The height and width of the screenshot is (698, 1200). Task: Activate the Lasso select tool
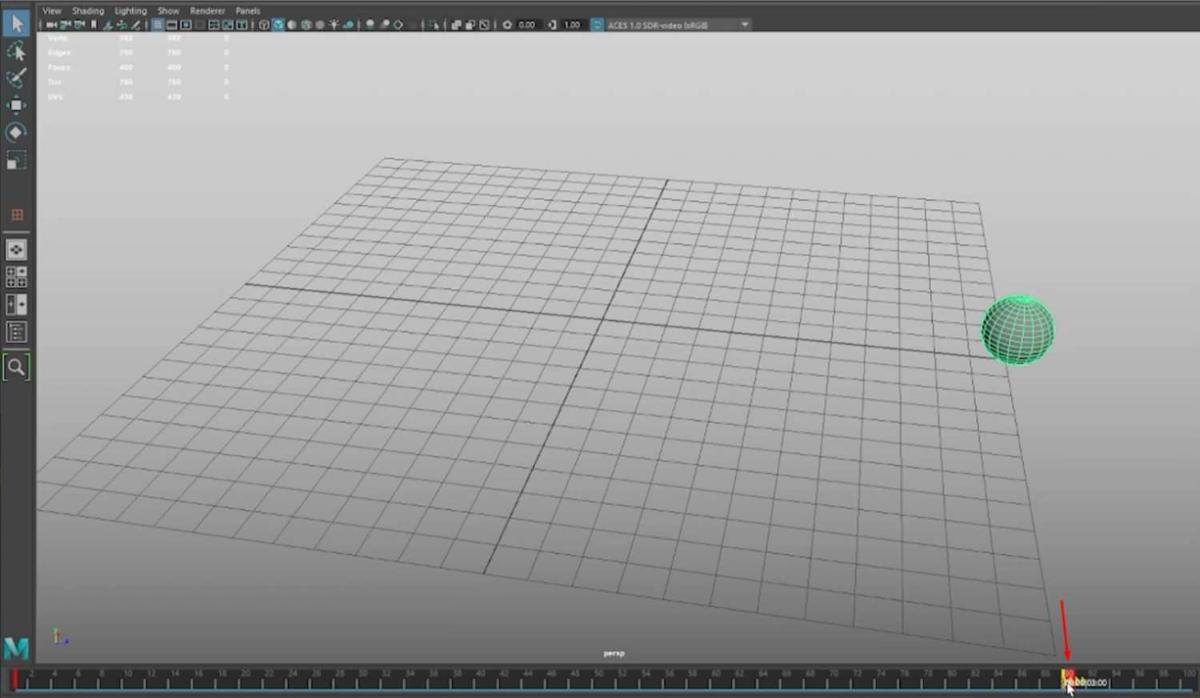point(16,50)
